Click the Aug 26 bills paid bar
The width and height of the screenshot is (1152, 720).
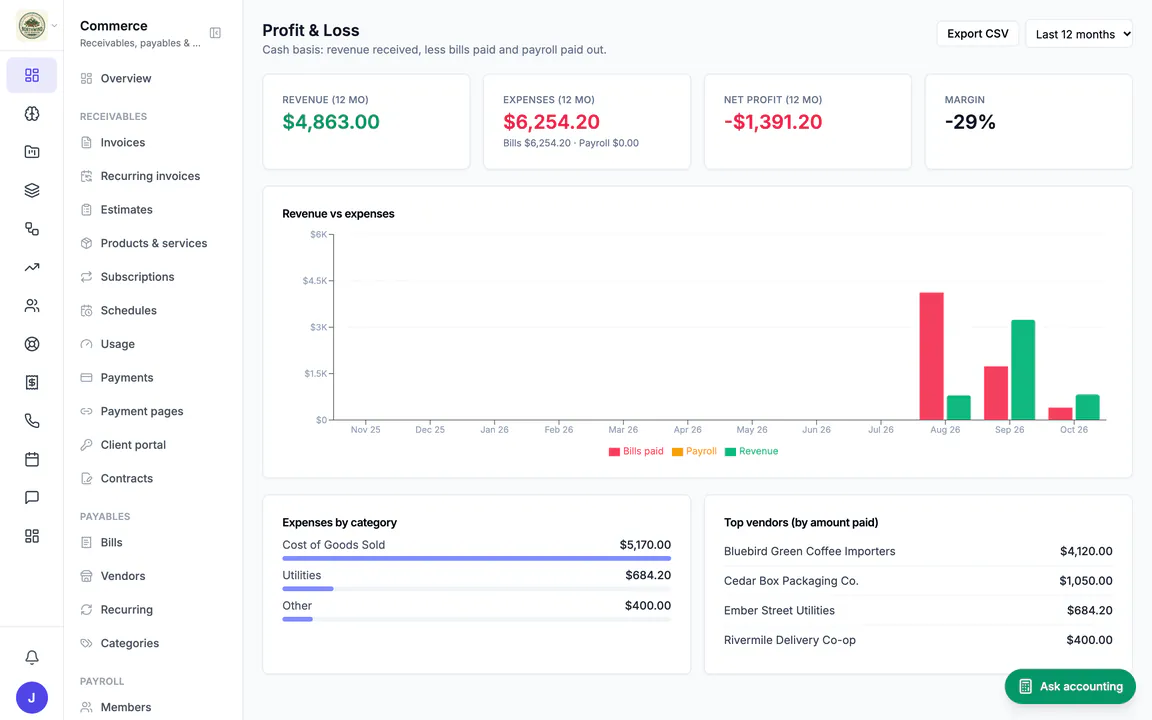[x=932, y=356]
